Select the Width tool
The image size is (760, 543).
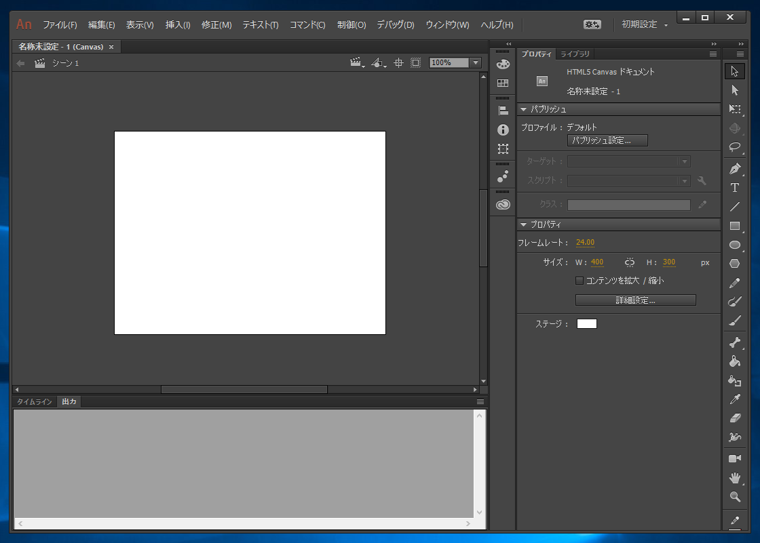(x=735, y=437)
